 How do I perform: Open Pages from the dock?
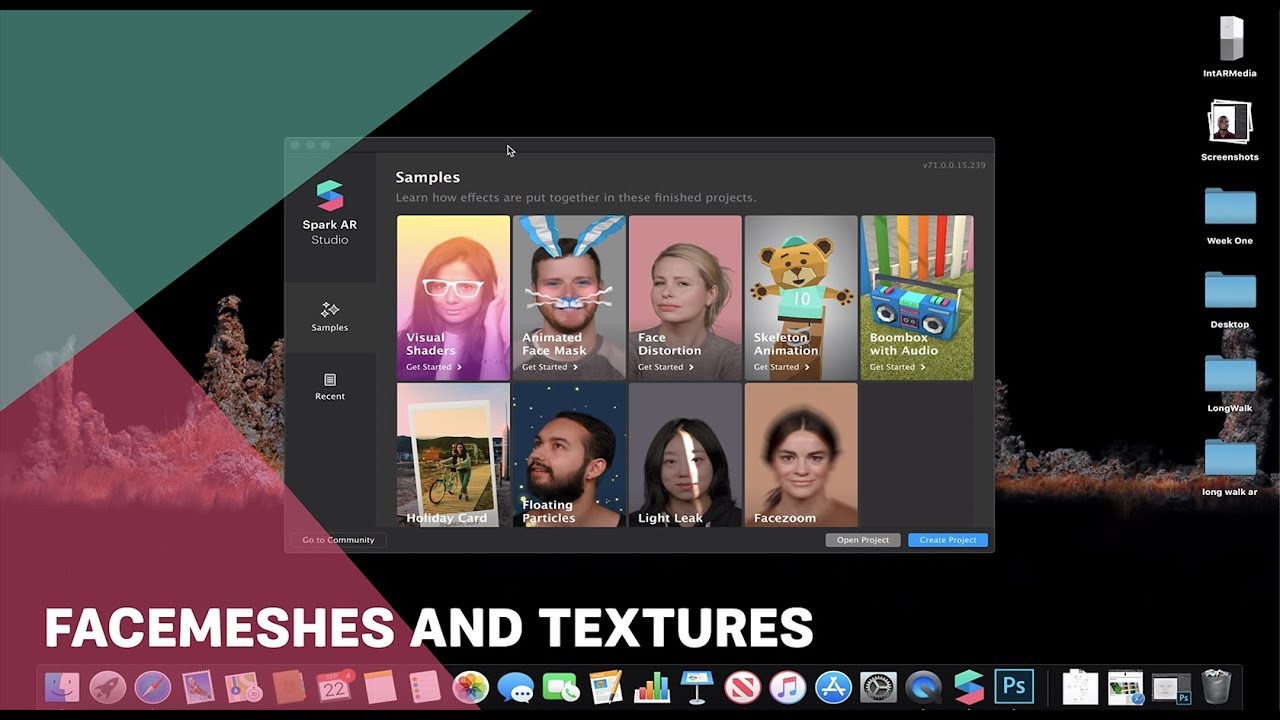point(606,687)
